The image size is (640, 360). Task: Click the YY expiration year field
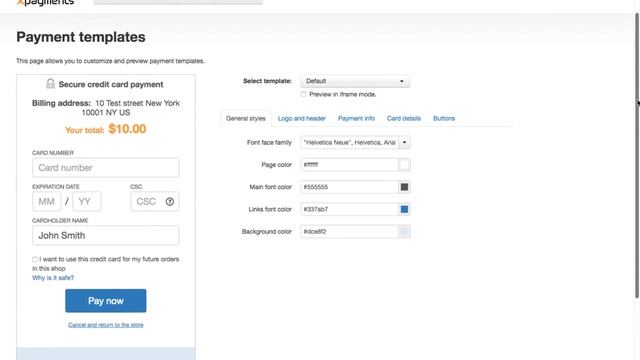click(x=87, y=201)
